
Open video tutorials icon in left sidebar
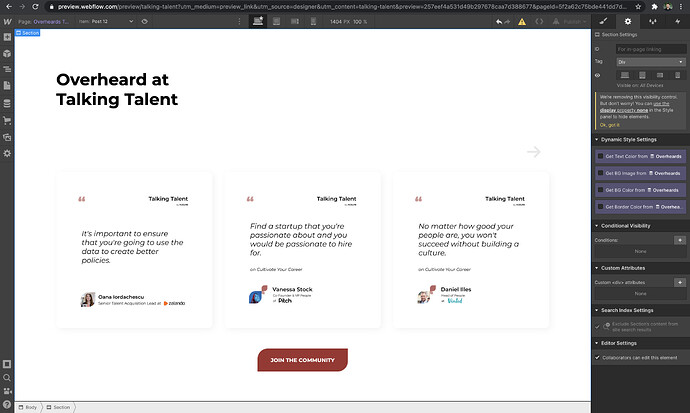(x=7, y=391)
